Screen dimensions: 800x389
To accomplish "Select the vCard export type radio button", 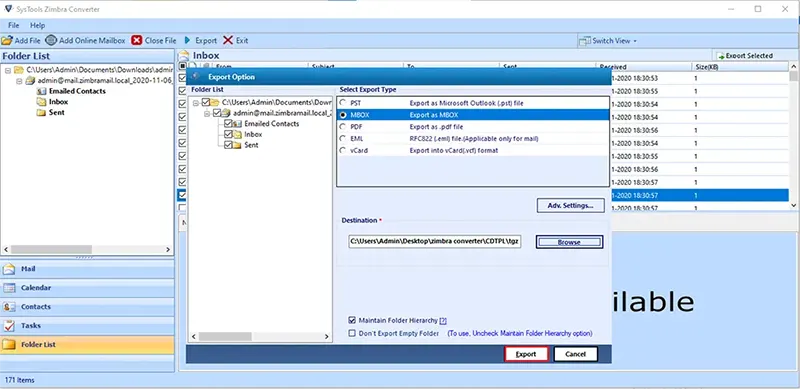I will click(x=343, y=151).
